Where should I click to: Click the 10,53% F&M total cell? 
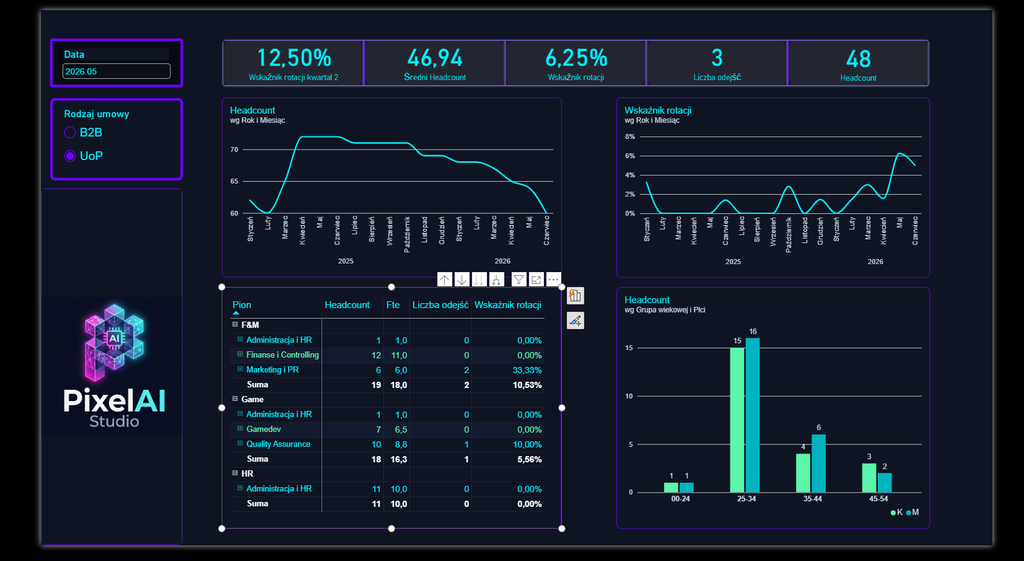coord(528,385)
